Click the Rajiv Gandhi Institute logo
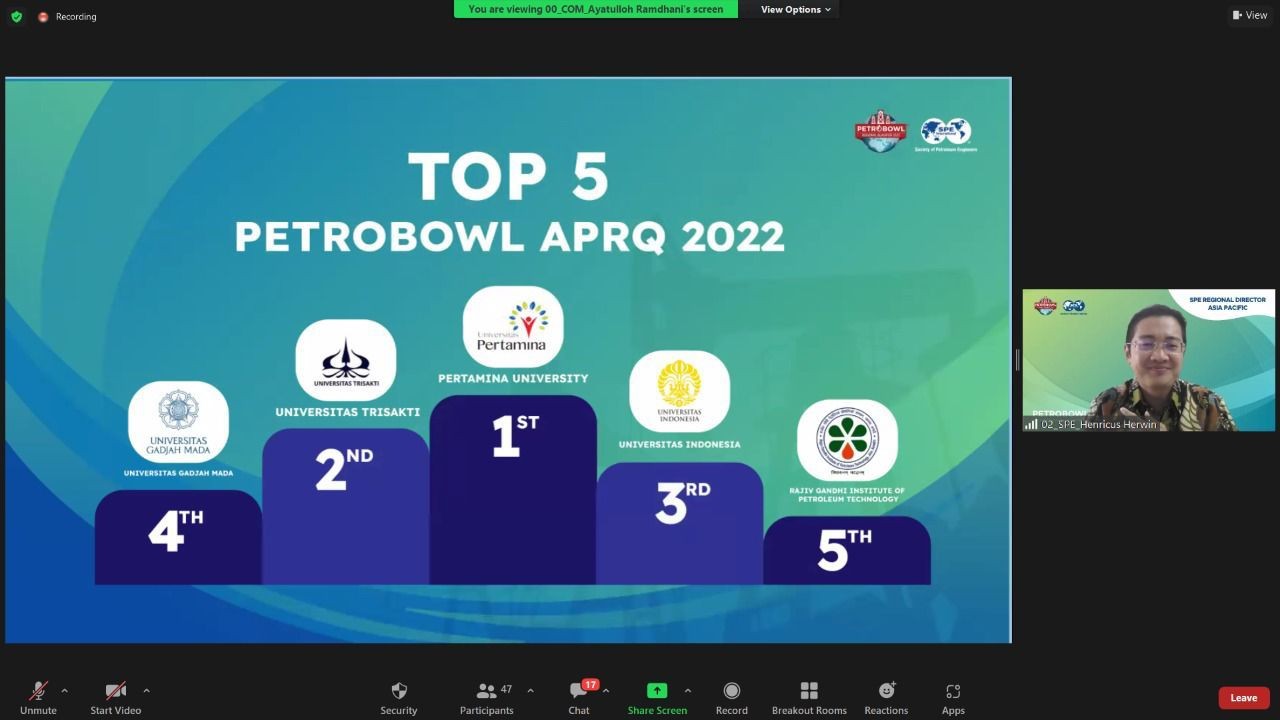1280x720 pixels. coord(847,440)
